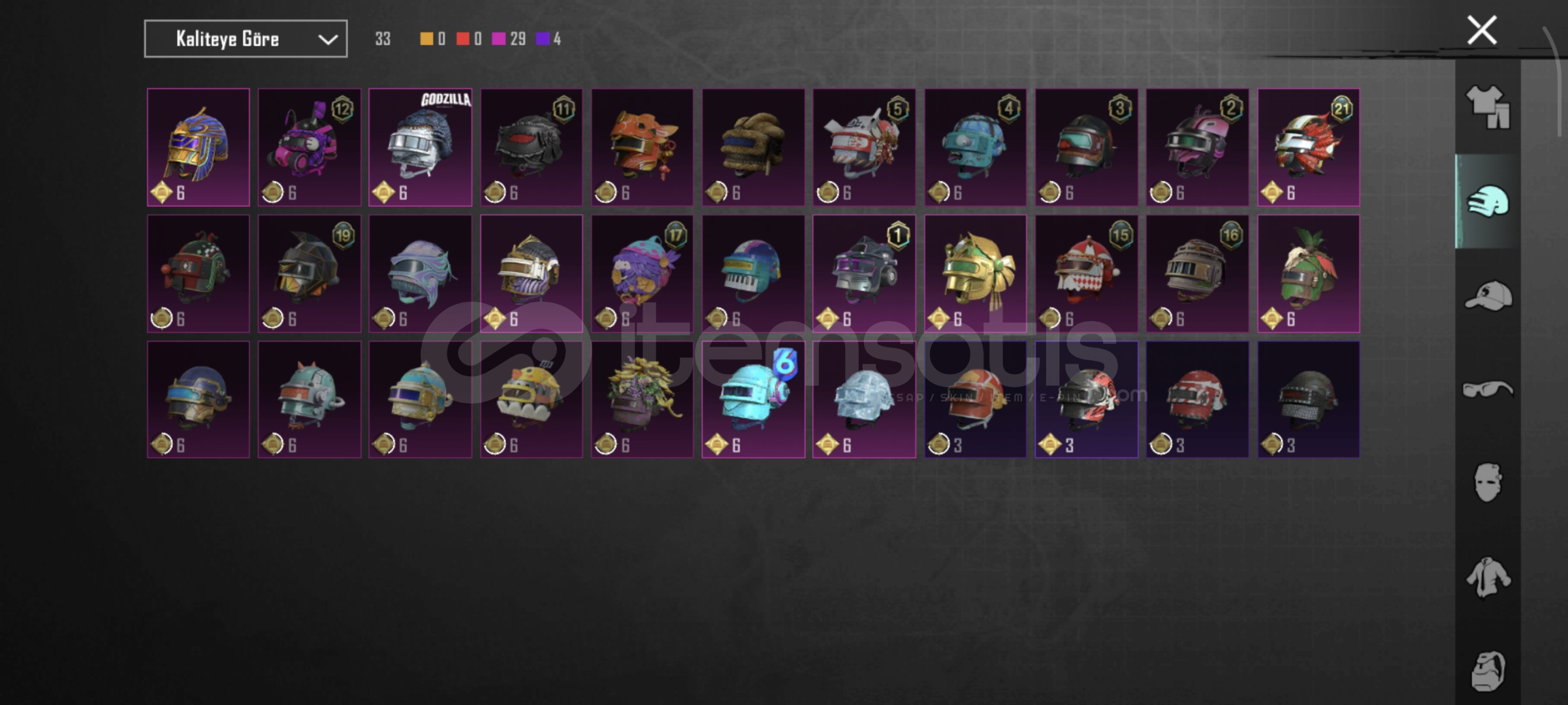Select the piano keys helmet skin
The image size is (1568, 705).
pyautogui.click(x=753, y=274)
